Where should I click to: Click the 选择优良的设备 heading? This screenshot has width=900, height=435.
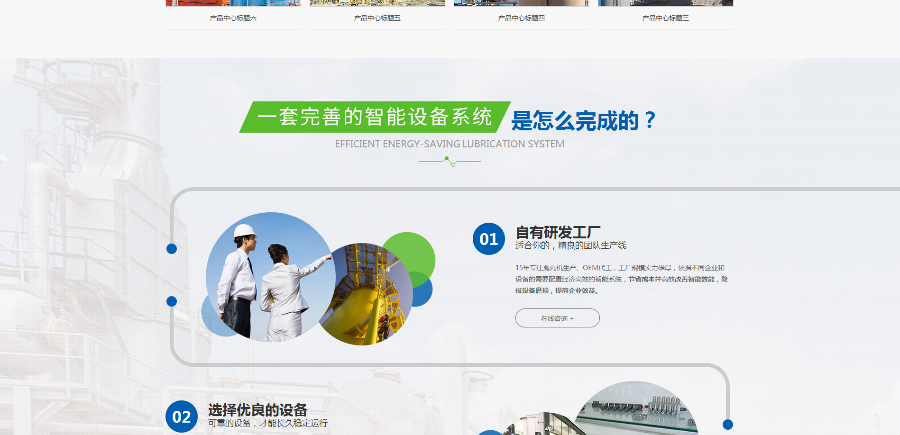click(258, 410)
